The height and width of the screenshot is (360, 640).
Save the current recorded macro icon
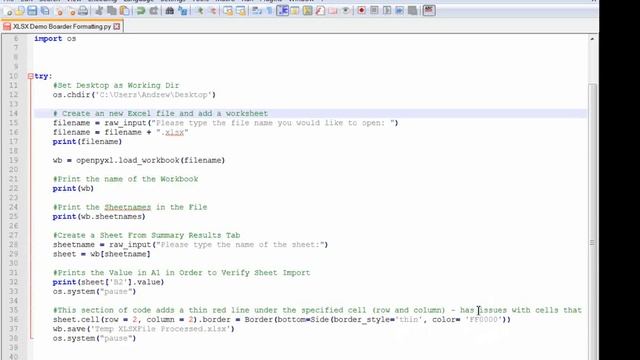tap(412, 11)
